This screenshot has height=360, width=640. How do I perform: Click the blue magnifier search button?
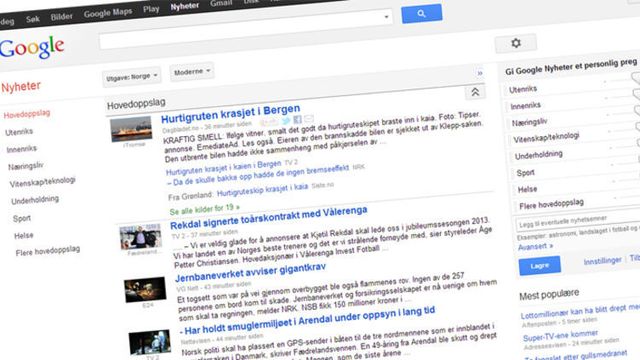click(x=421, y=13)
